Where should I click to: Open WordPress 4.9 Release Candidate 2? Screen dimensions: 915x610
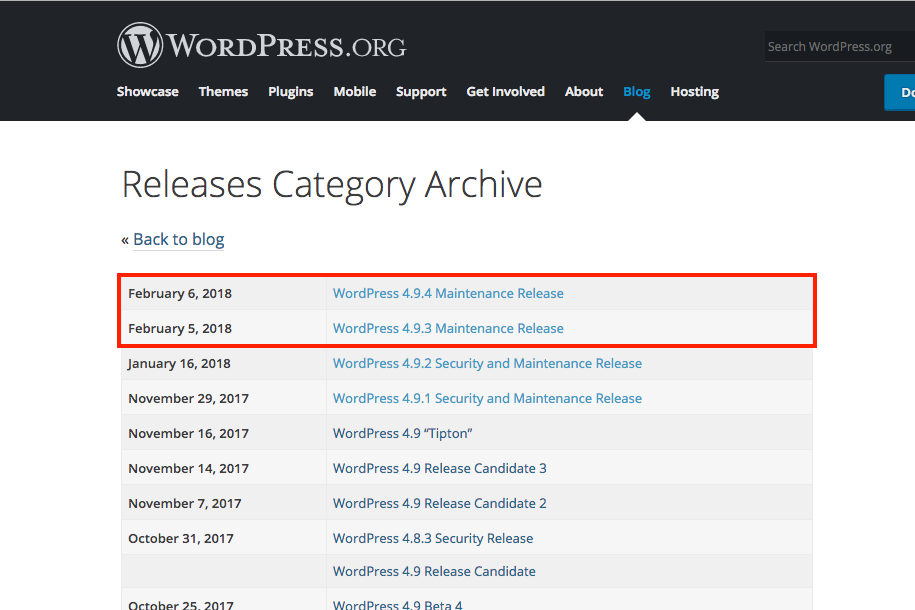pyautogui.click(x=439, y=503)
